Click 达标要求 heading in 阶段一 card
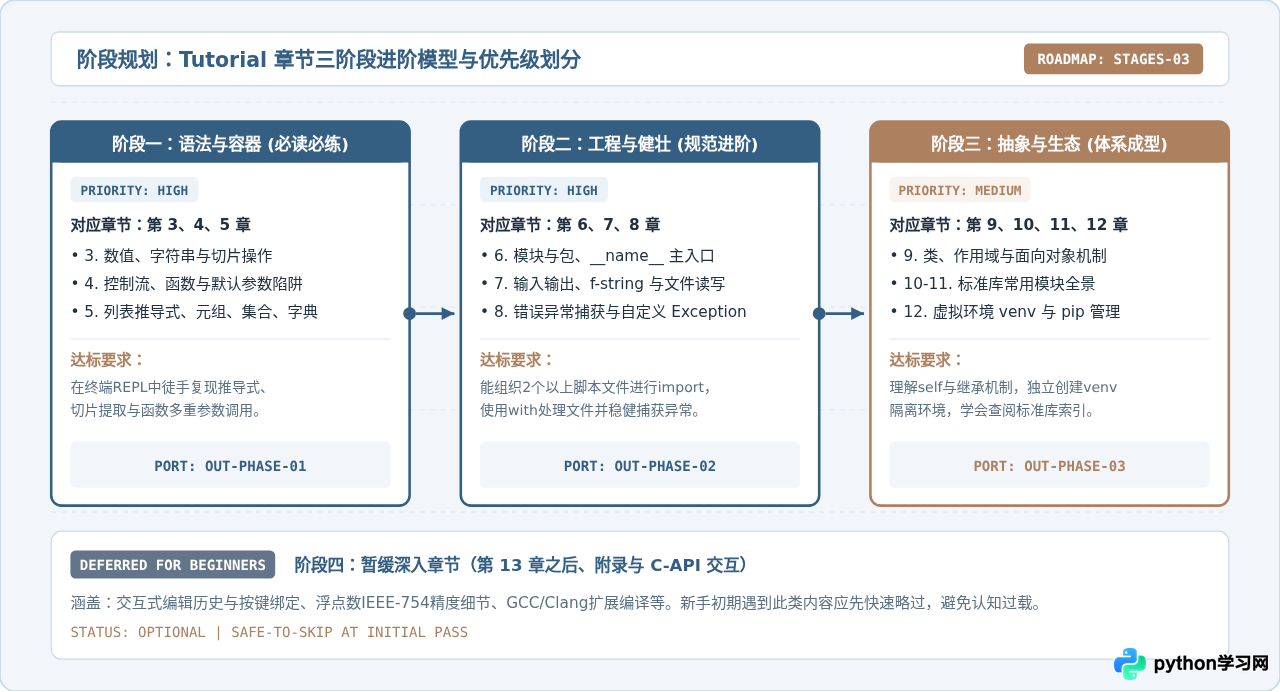Image resolution: width=1280 pixels, height=692 pixels. pos(107,360)
